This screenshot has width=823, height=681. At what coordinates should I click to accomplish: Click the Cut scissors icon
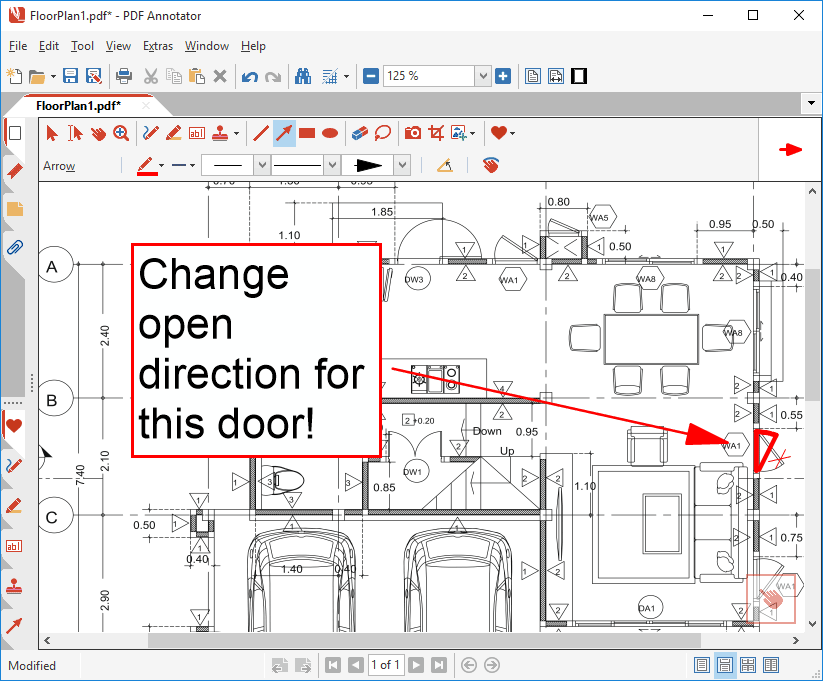coord(151,76)
